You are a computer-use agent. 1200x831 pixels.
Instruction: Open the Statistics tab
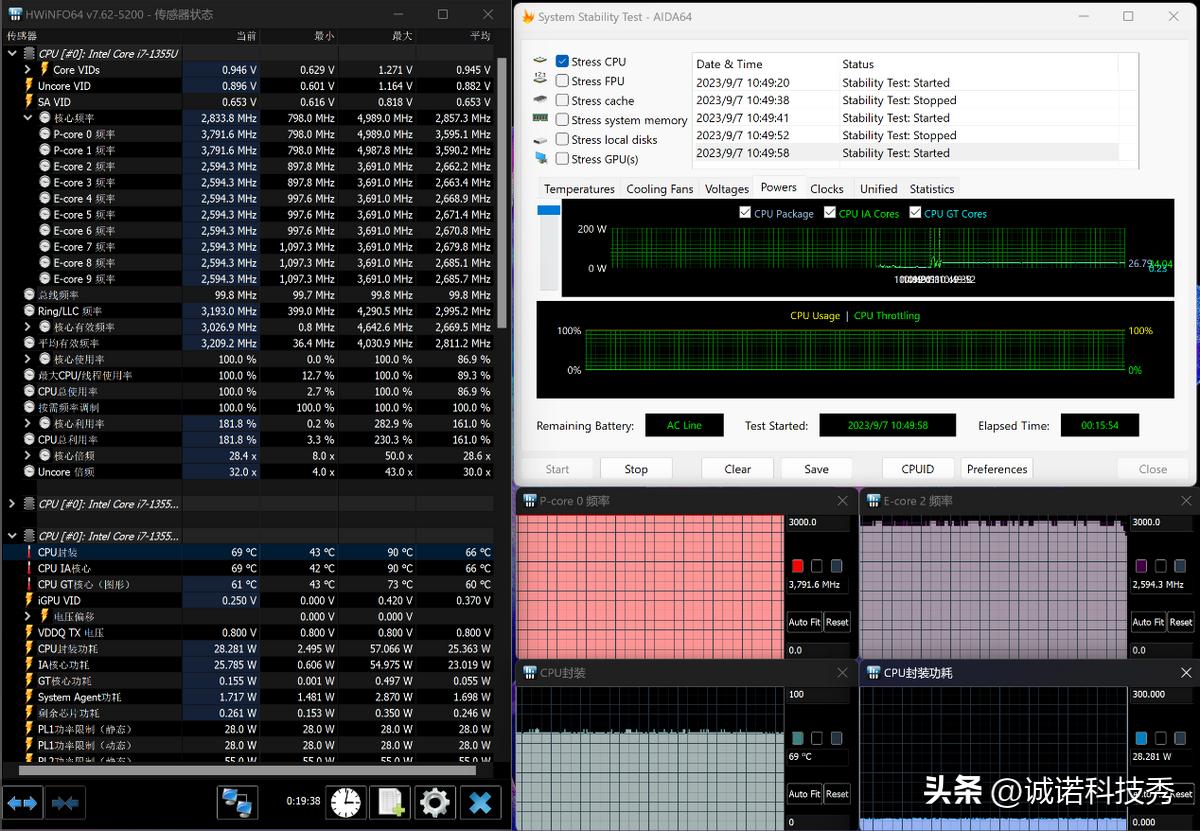coord(931,189)
